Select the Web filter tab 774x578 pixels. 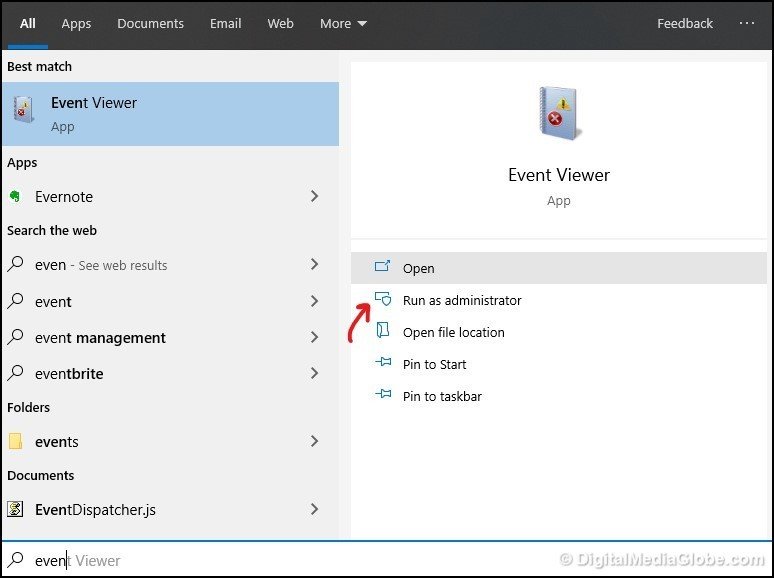tap(280, 24)
